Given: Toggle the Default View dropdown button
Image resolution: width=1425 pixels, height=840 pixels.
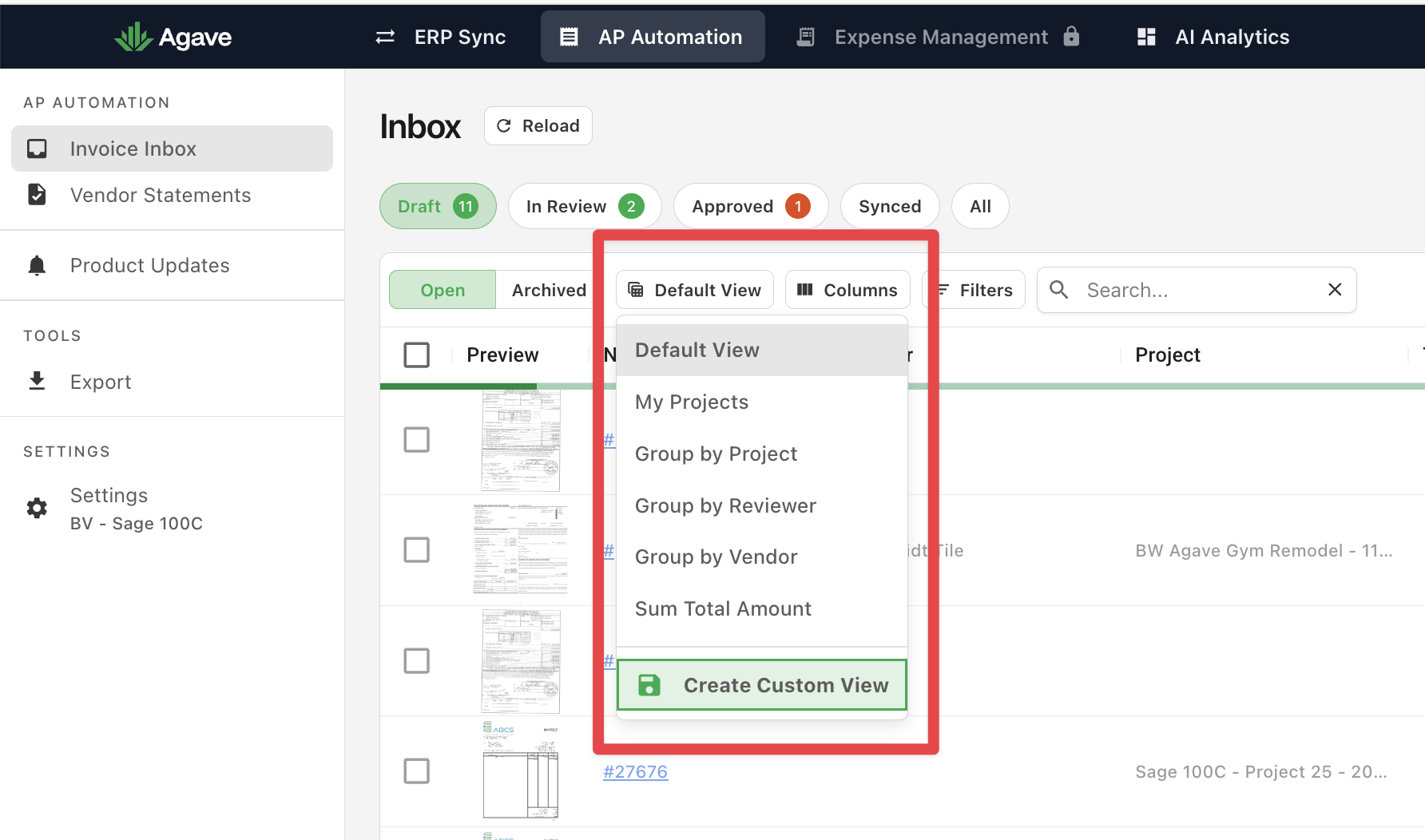Looking at the screenshot, I should click(x=694, y=290).
